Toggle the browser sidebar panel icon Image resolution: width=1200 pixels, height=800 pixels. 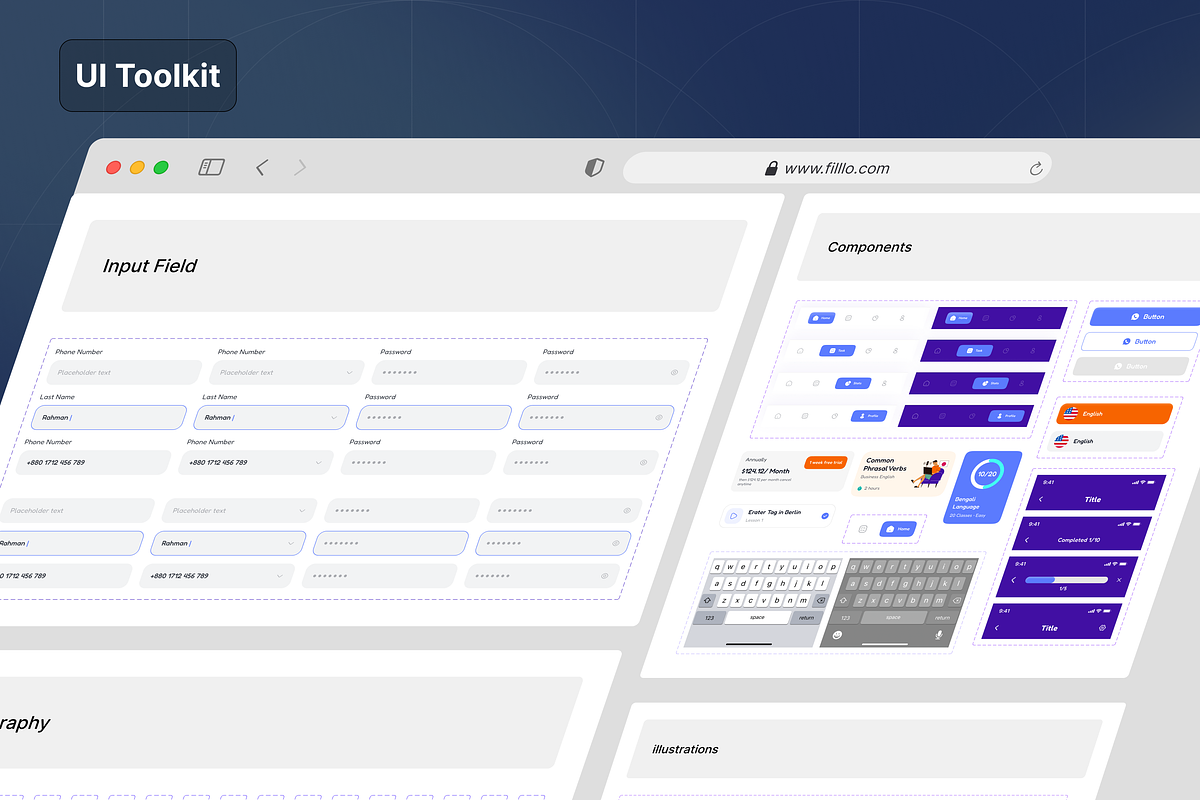click(x=211, y=167)
